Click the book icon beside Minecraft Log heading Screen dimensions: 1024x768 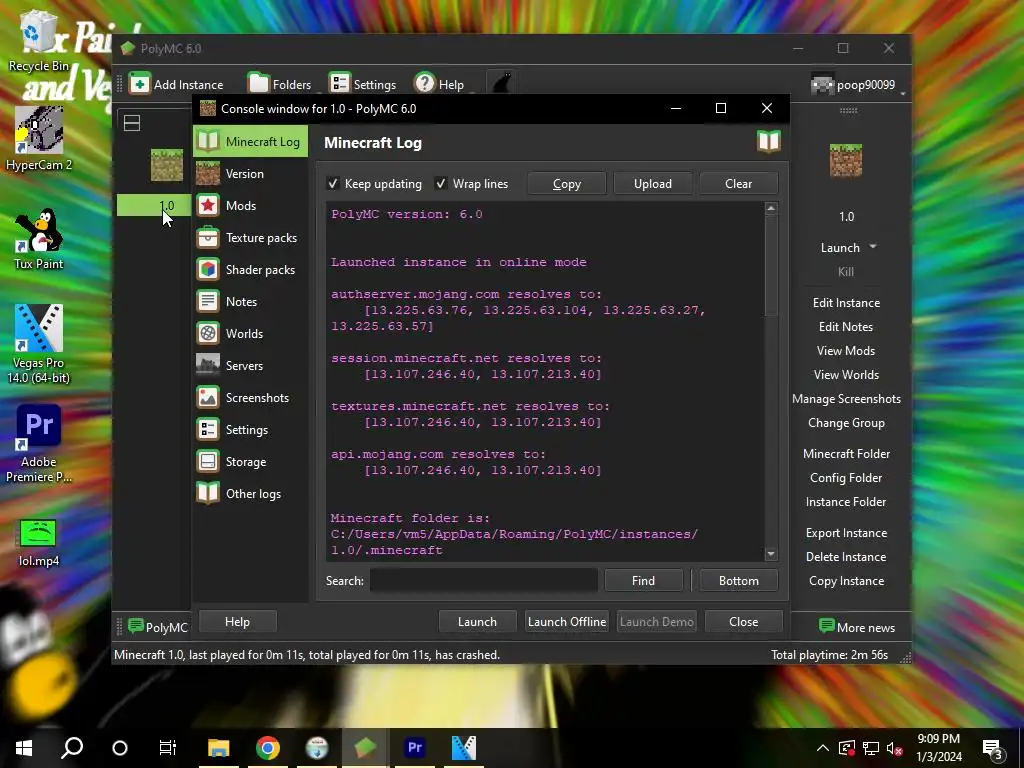[769, 141]
